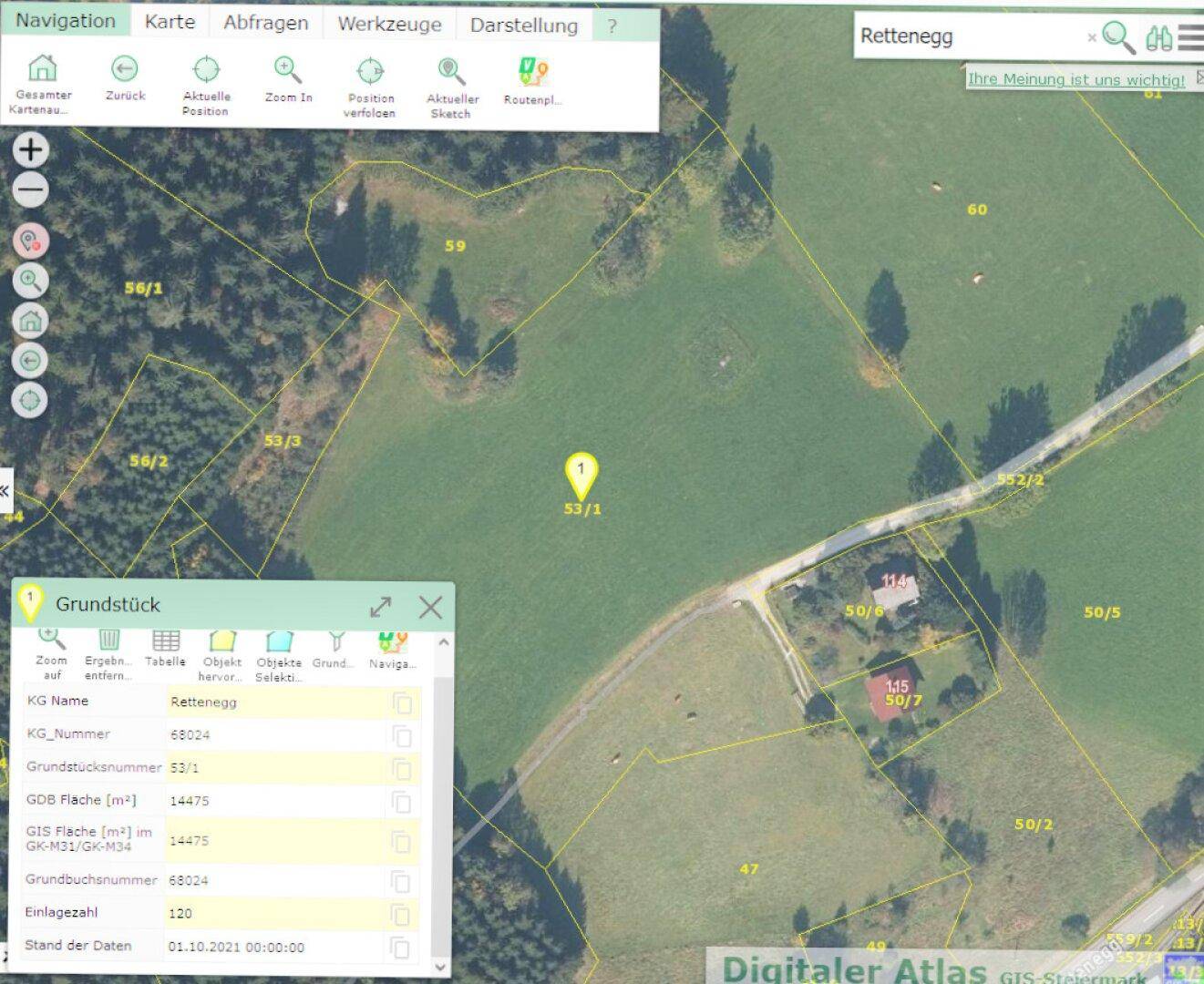Click the parcel label 53/3 on map
1204x984 pixels.
click(283, 441)
